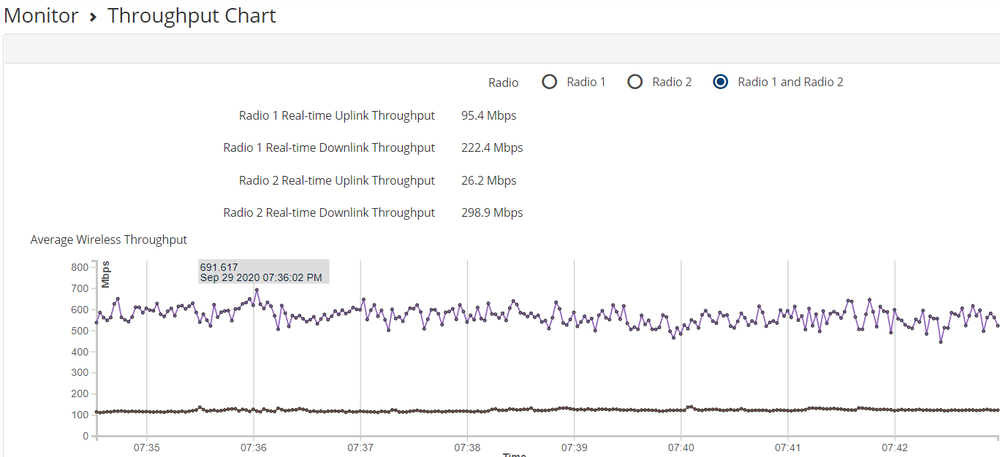Choose Radio 1 and Radio 2 option

click(721, 82)
